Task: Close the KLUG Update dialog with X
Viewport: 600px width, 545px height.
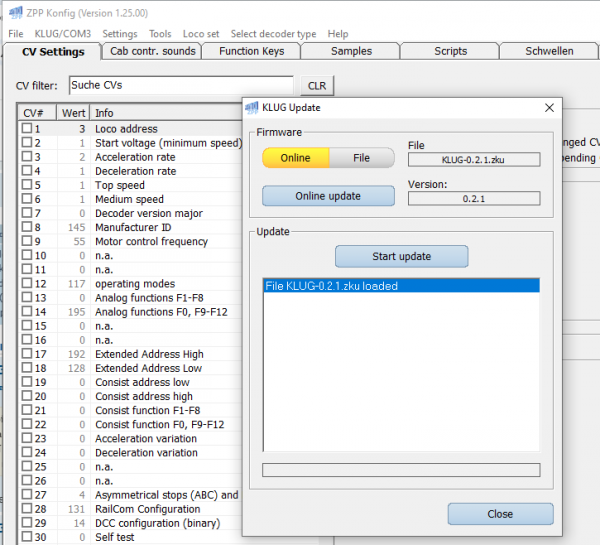Action: [x=548, y=107]
